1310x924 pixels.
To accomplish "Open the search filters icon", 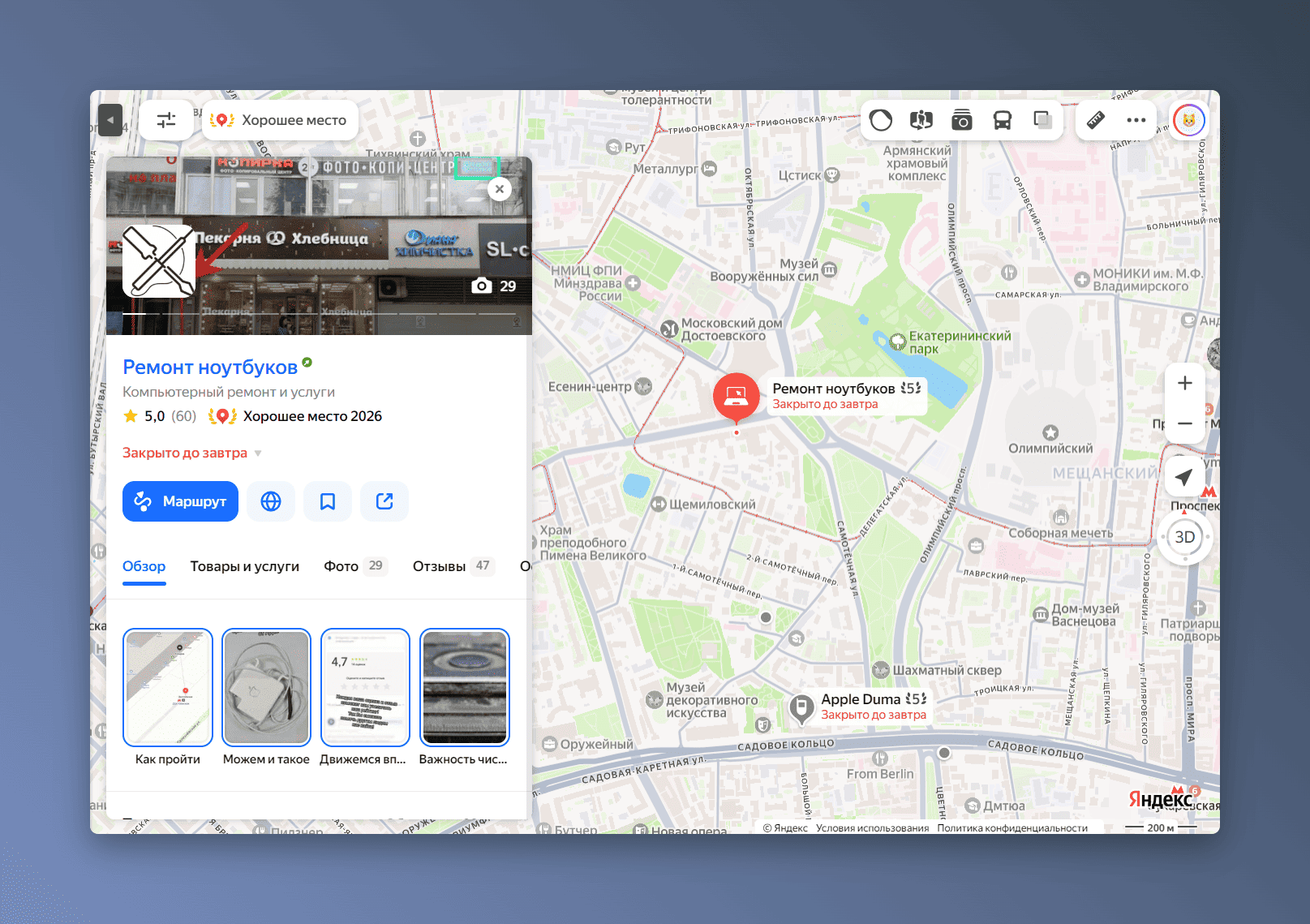I will click(166, 120).
